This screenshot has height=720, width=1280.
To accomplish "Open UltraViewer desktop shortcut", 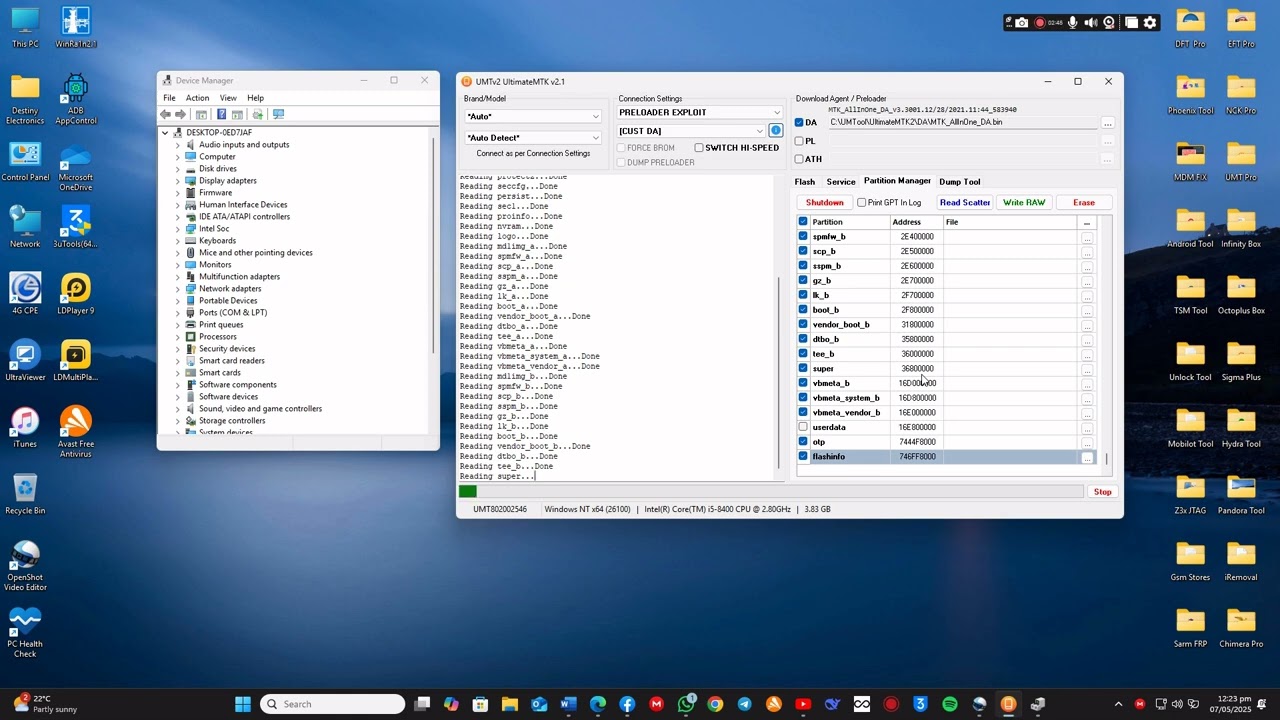I will tap(25, 360).
